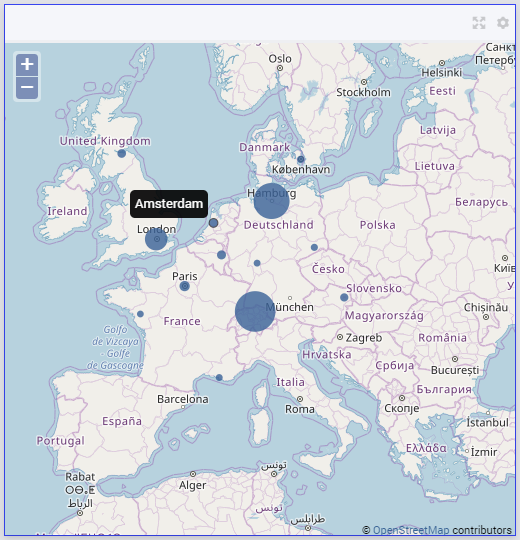Screen dimensions: 520x540
Task: Click the România country label
Action: tap(443, 338)
